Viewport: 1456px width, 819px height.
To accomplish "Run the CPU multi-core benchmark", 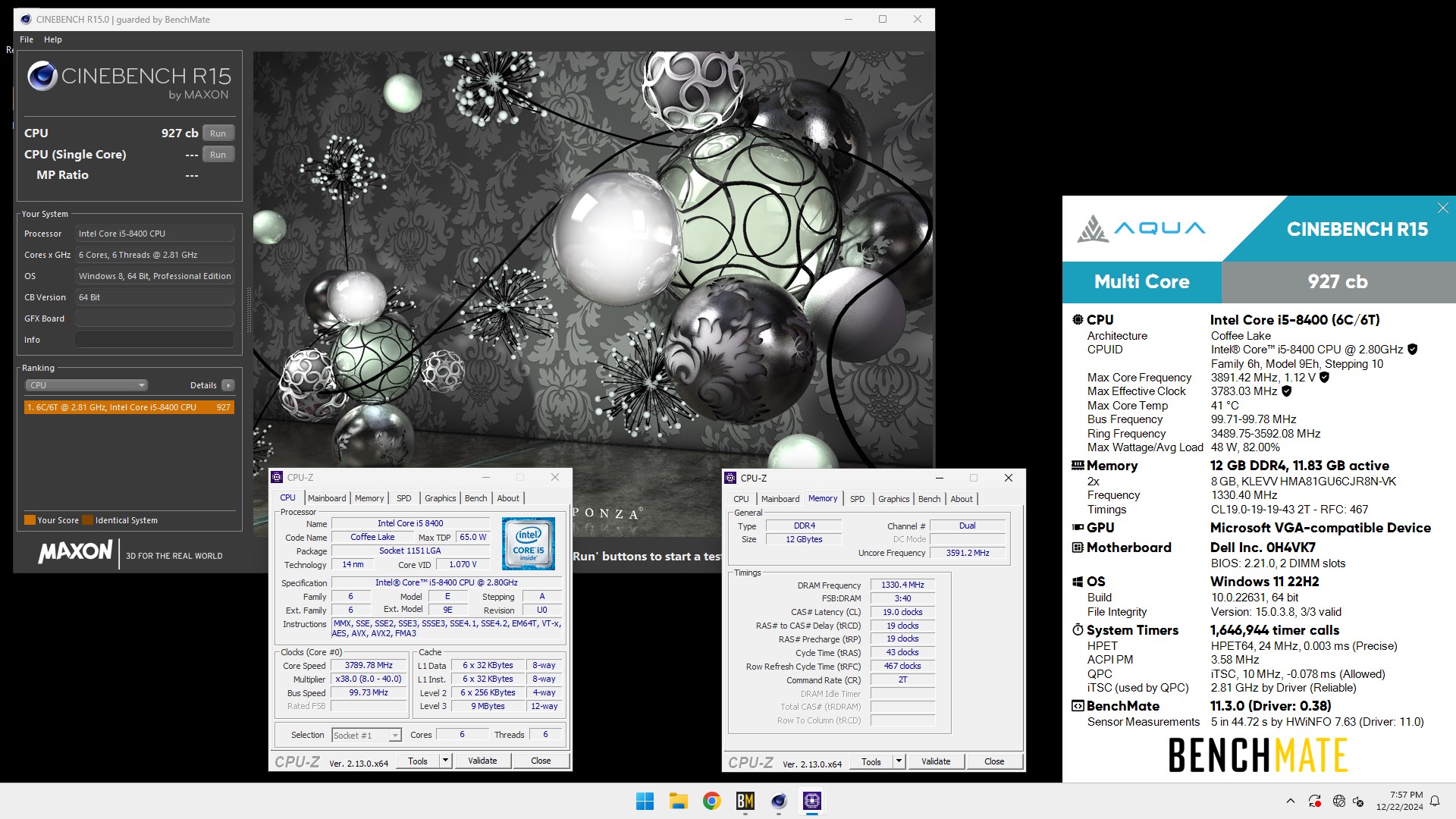I will click(218, 133).
